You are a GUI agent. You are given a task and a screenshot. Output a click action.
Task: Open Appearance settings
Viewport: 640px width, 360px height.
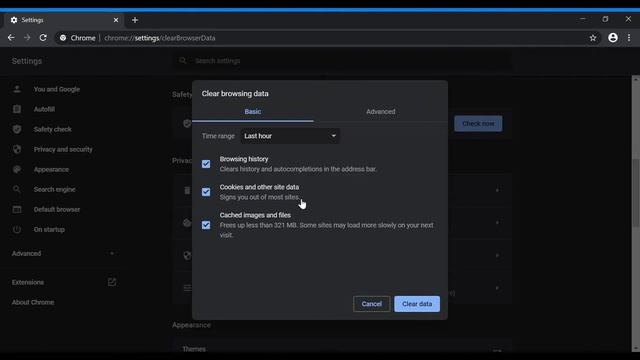[51, 169]
